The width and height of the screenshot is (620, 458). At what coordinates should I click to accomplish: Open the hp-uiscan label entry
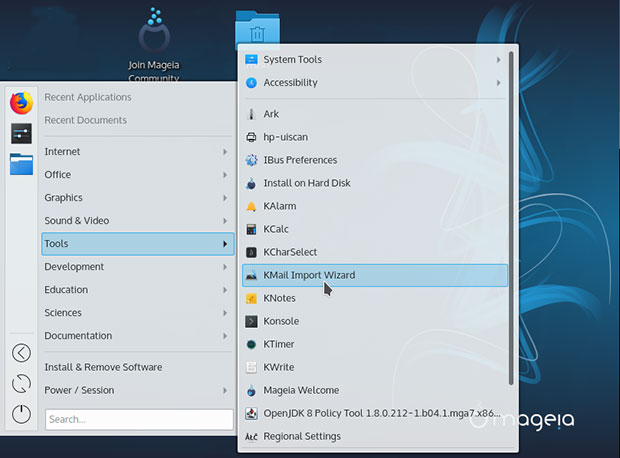[285, 137]
